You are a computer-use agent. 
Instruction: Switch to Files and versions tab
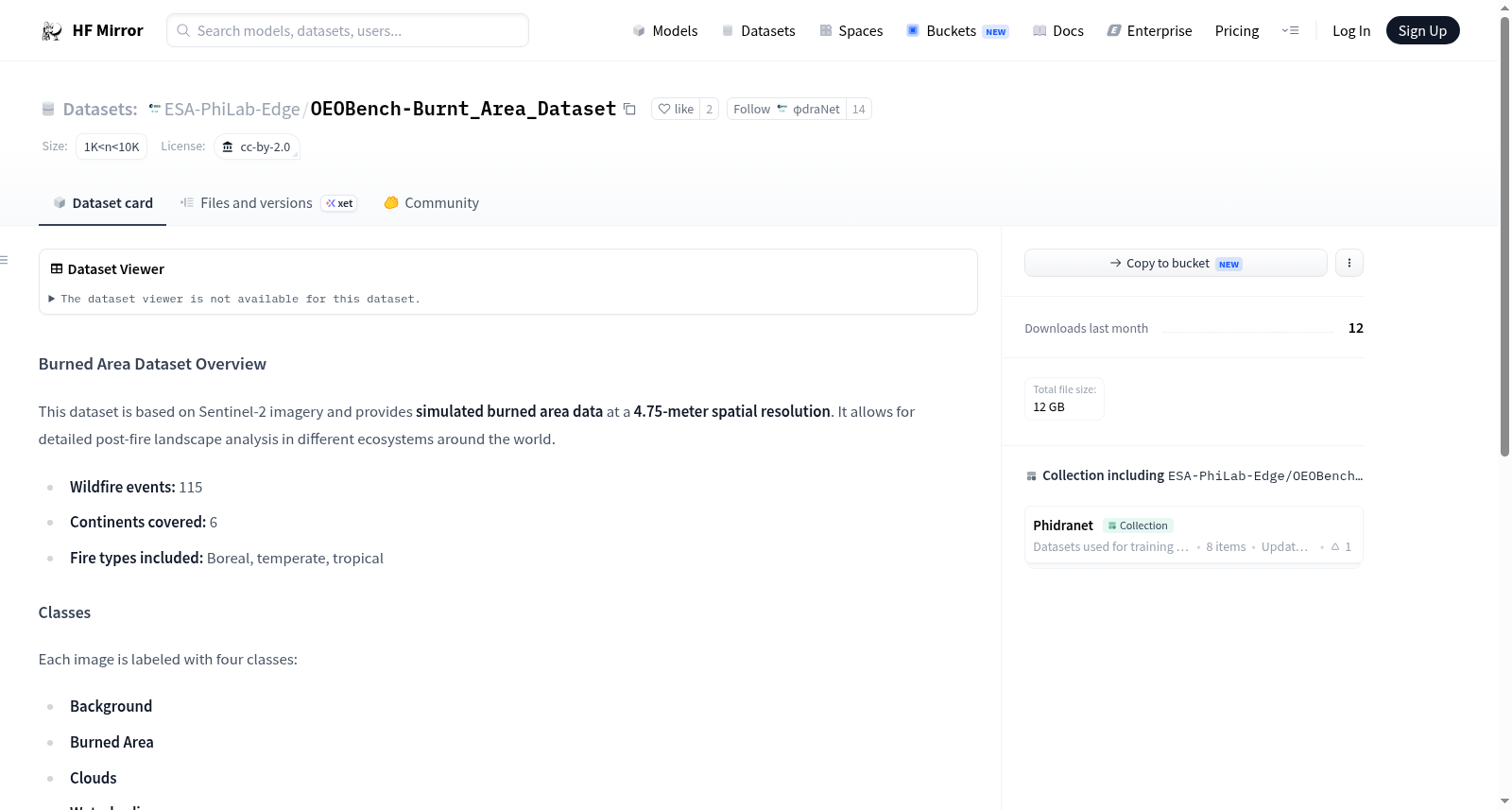click(x=268, y=203)
